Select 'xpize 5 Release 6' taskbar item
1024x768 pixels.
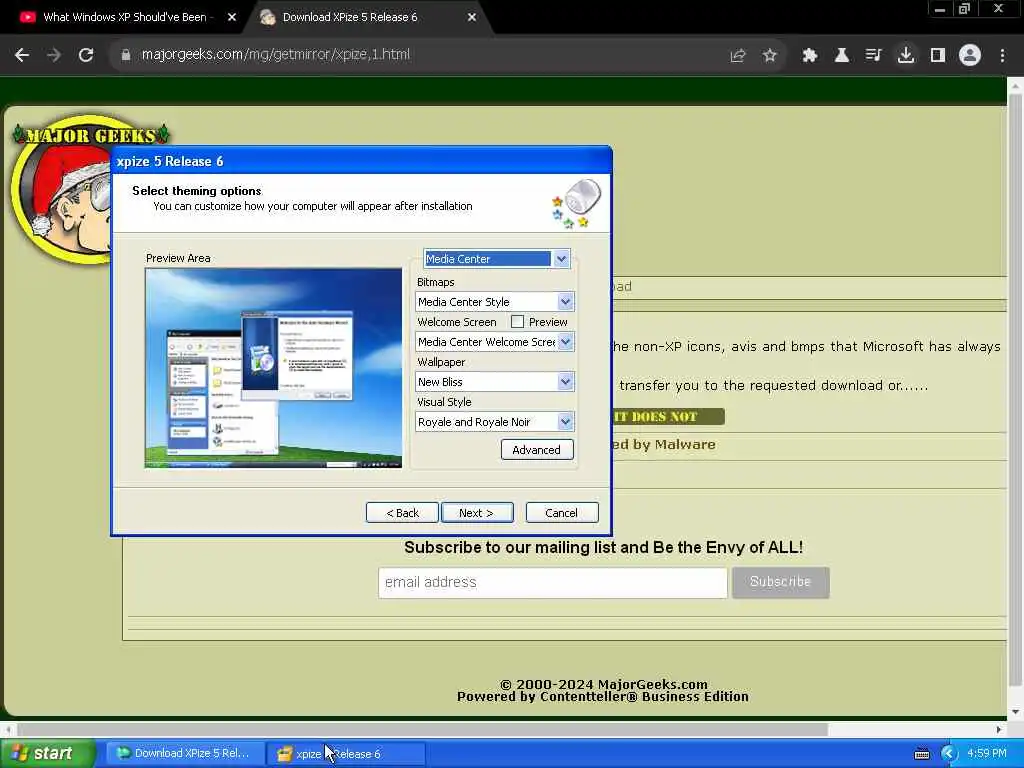pyautogui.click(x=347, y=753)
